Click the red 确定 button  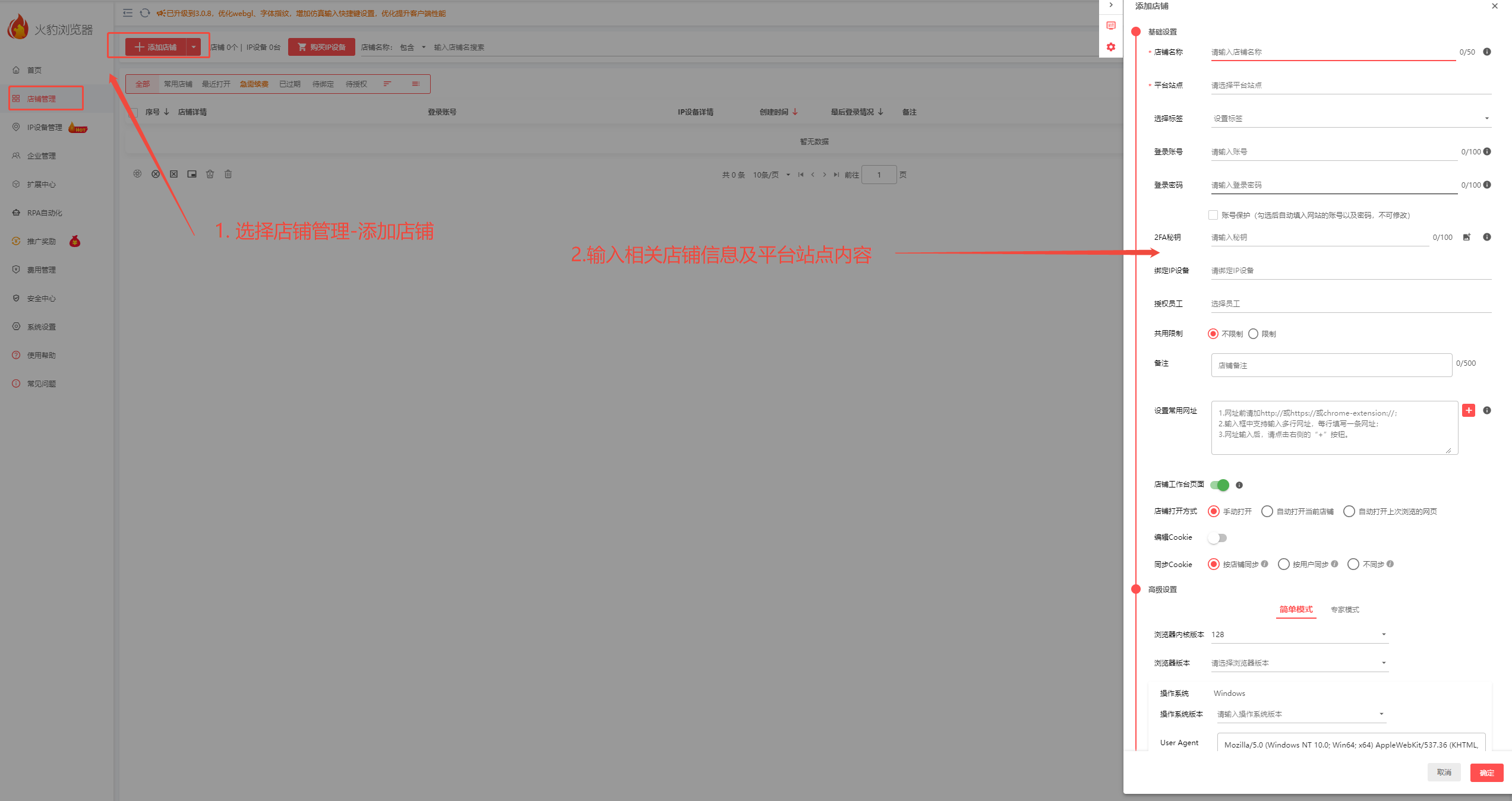(1486, 772)
